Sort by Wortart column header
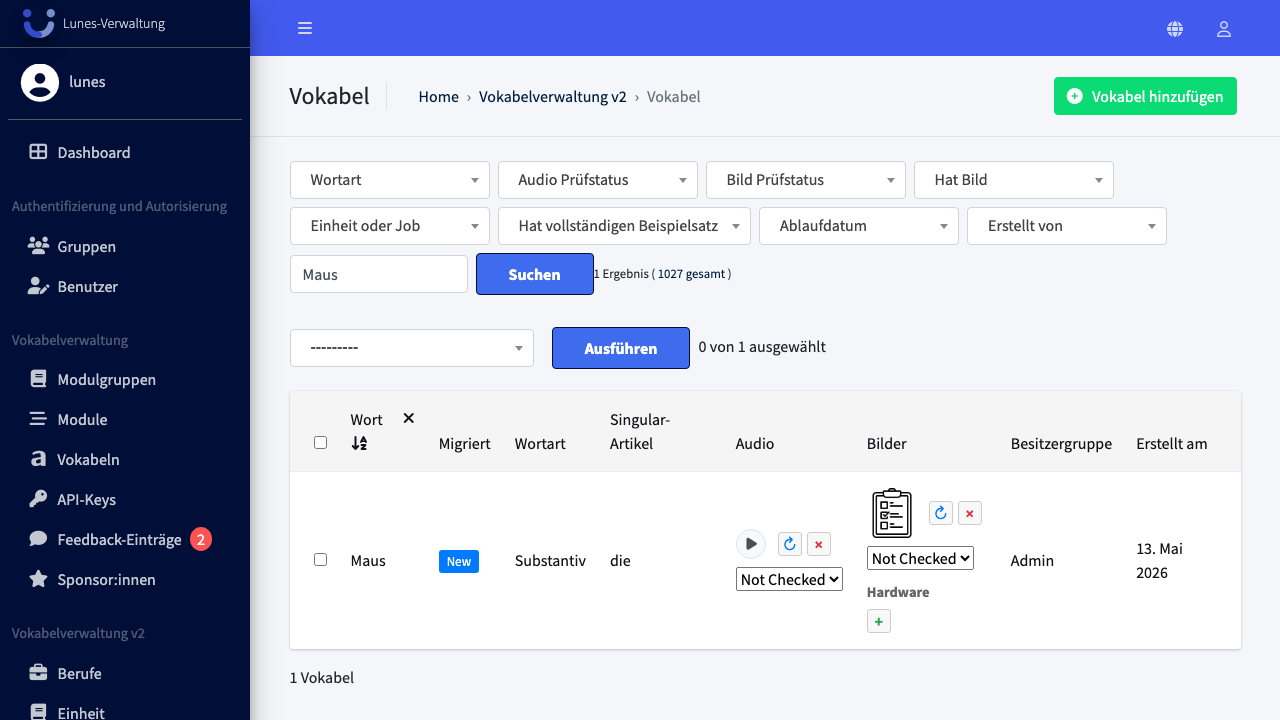Viewport: 1280px width, 720px height. point(540,443)
